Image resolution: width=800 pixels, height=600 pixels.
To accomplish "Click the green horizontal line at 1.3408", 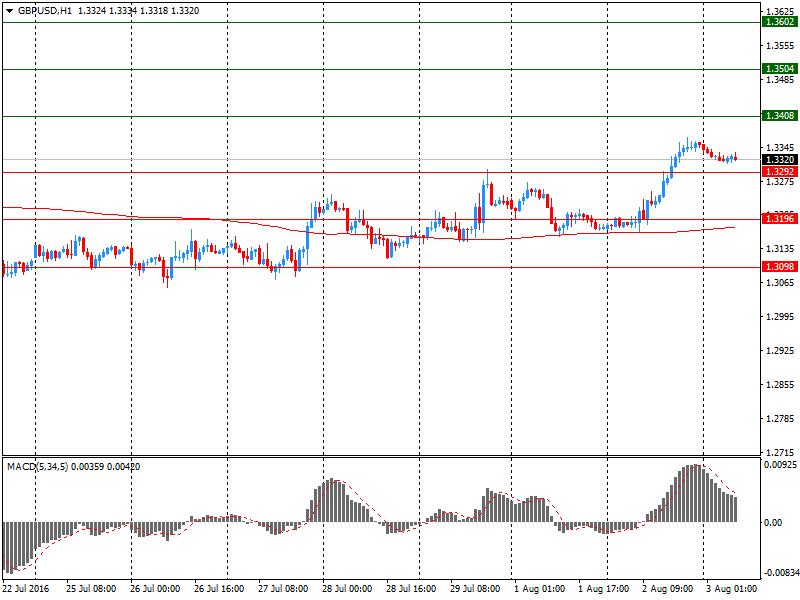I will click(x=382, y=116).
